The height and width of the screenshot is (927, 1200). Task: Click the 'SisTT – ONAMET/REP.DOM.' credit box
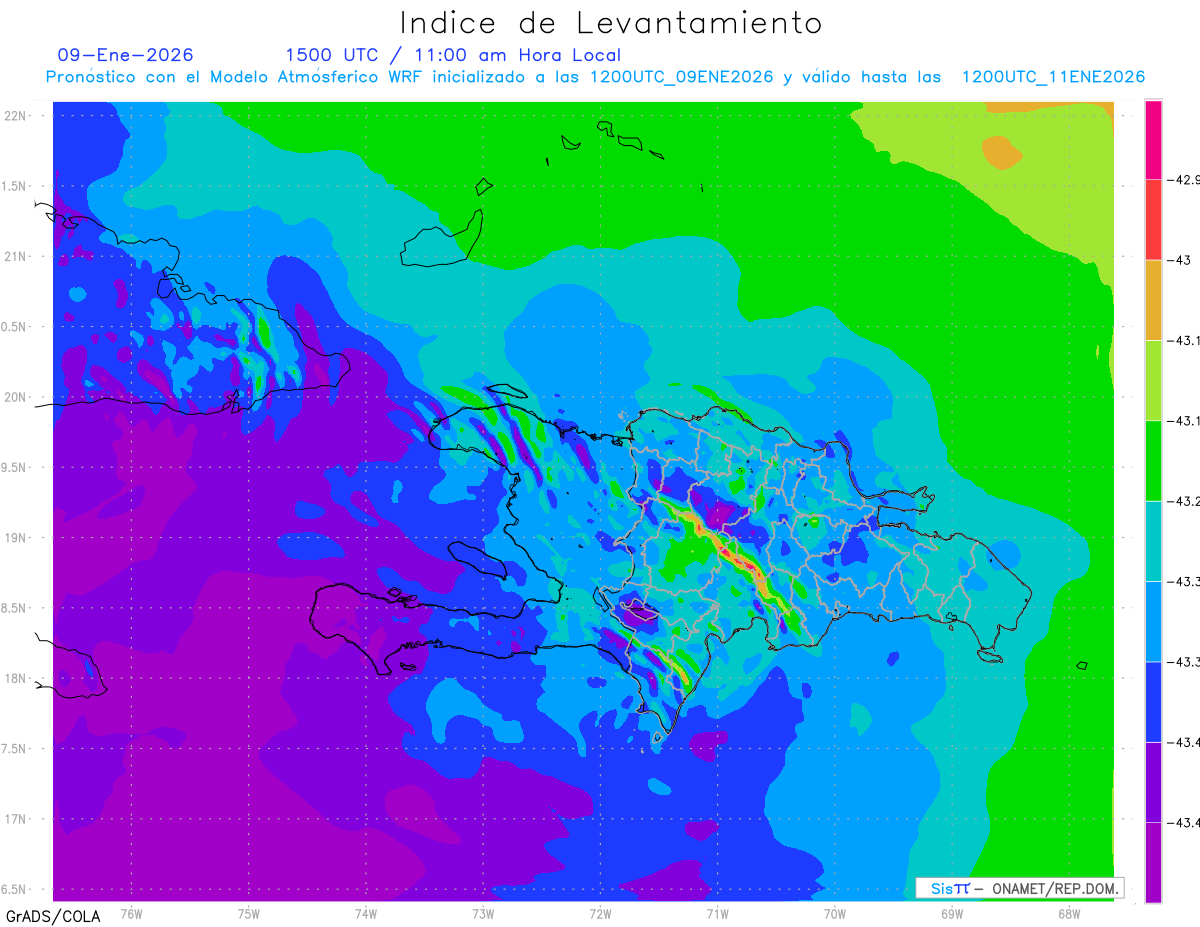(1019, 888)
